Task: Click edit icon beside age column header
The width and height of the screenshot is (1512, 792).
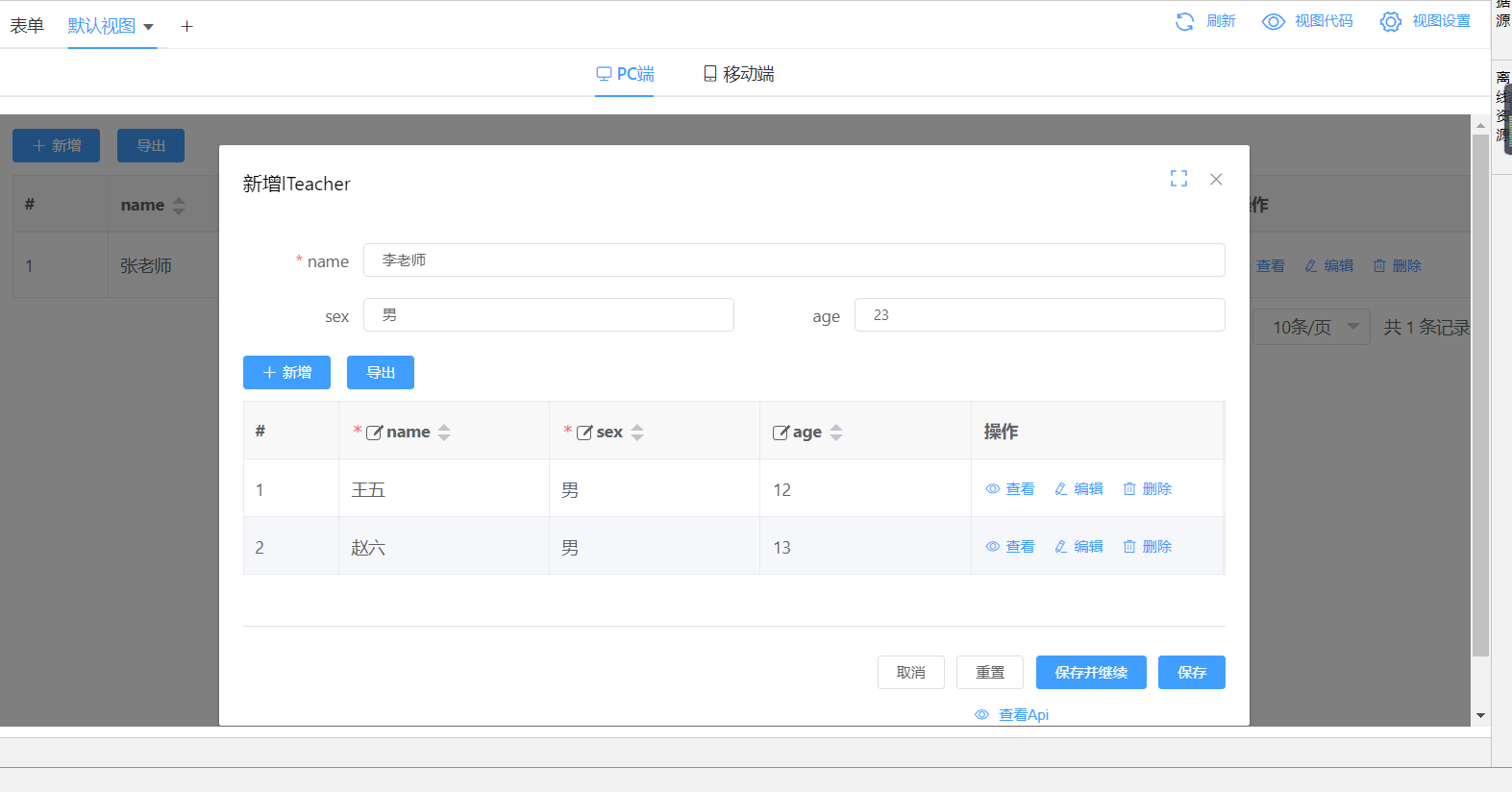Action: (781, 433)
